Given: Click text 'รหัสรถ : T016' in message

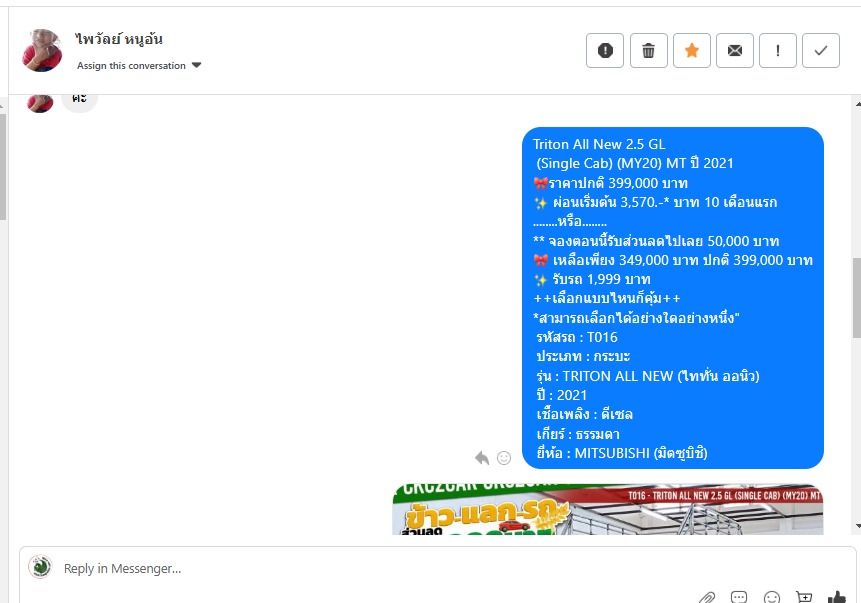Looking at the screenshot, I should tap(577, 337).
